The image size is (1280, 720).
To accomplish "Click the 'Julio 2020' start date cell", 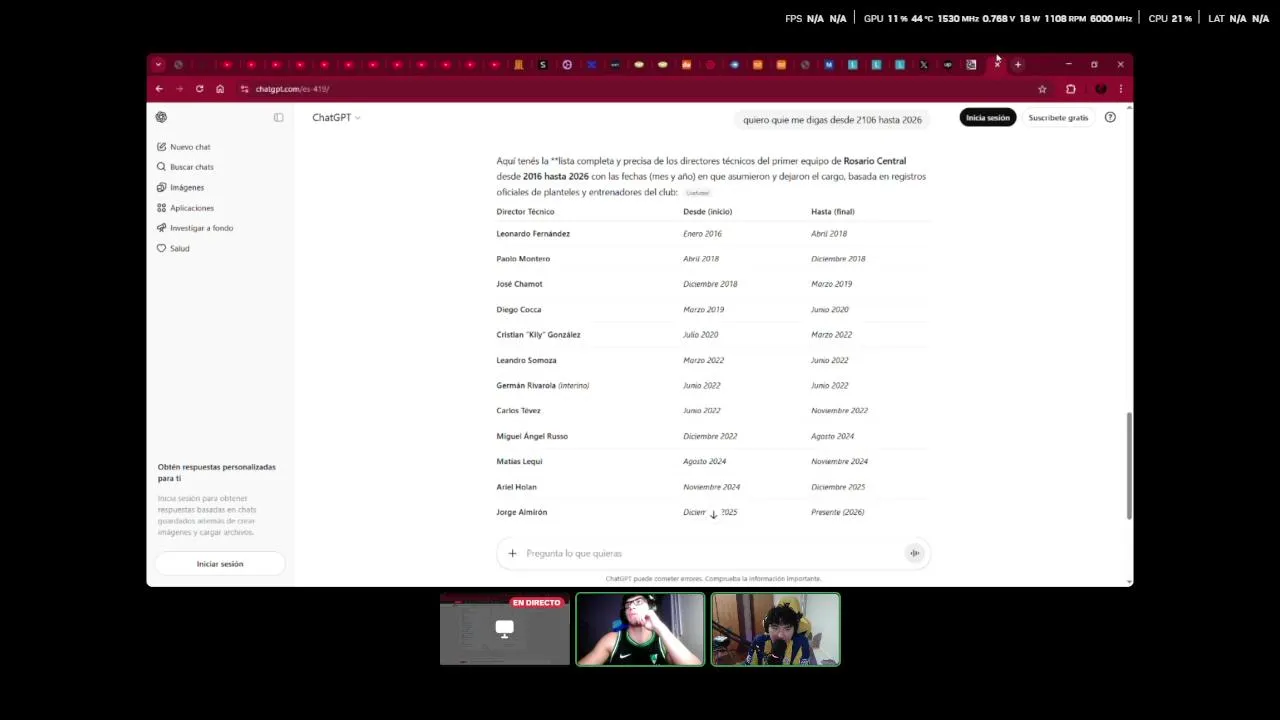I will tap(701, 335).
